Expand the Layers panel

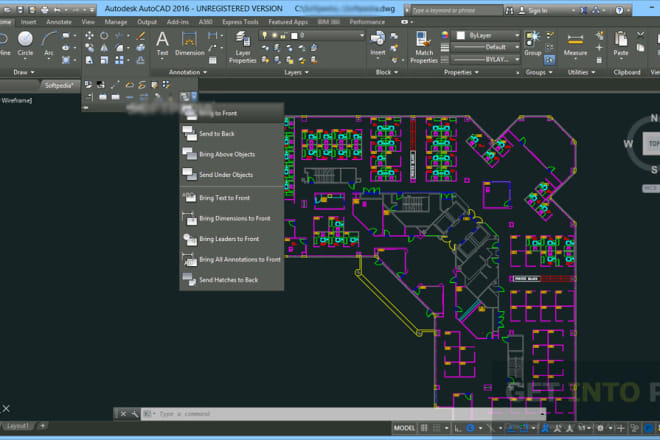pos(296,72)
